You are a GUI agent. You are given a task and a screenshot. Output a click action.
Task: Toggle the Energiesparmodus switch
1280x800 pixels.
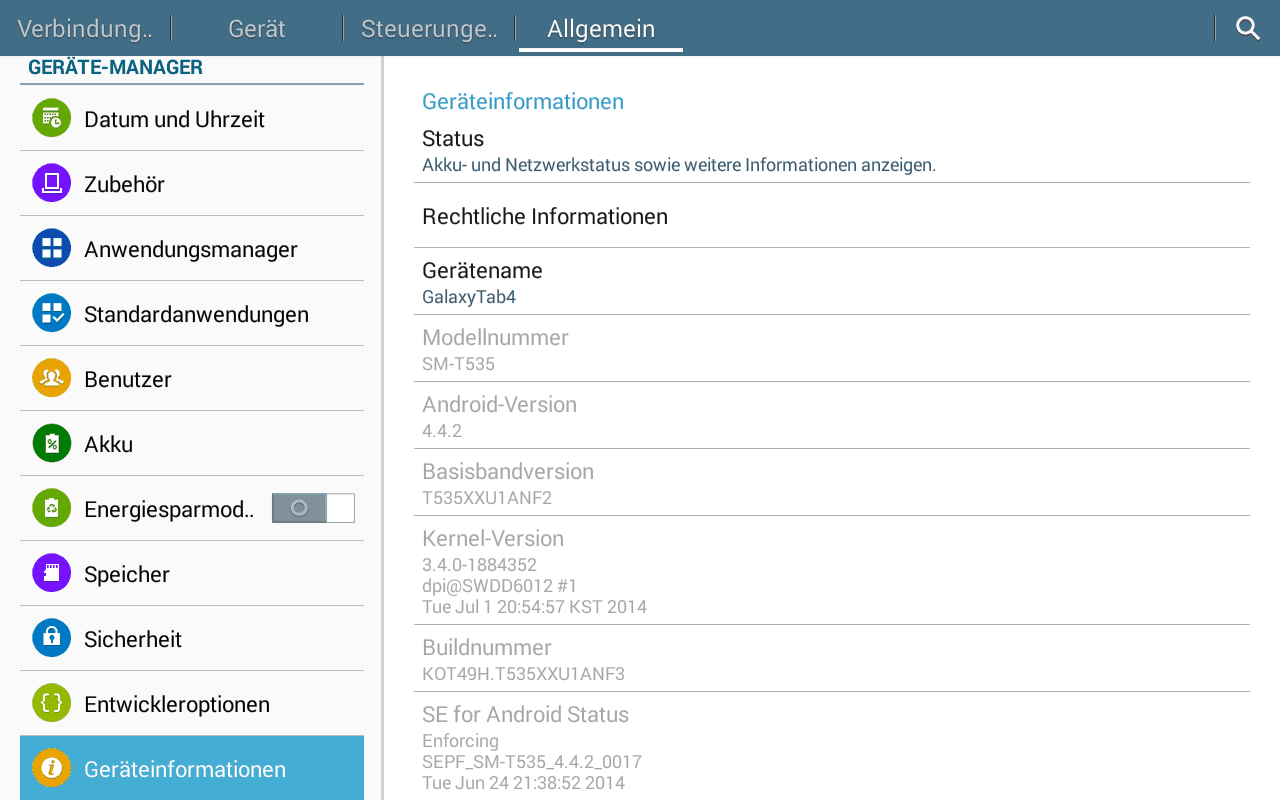[x=313, y=508]
